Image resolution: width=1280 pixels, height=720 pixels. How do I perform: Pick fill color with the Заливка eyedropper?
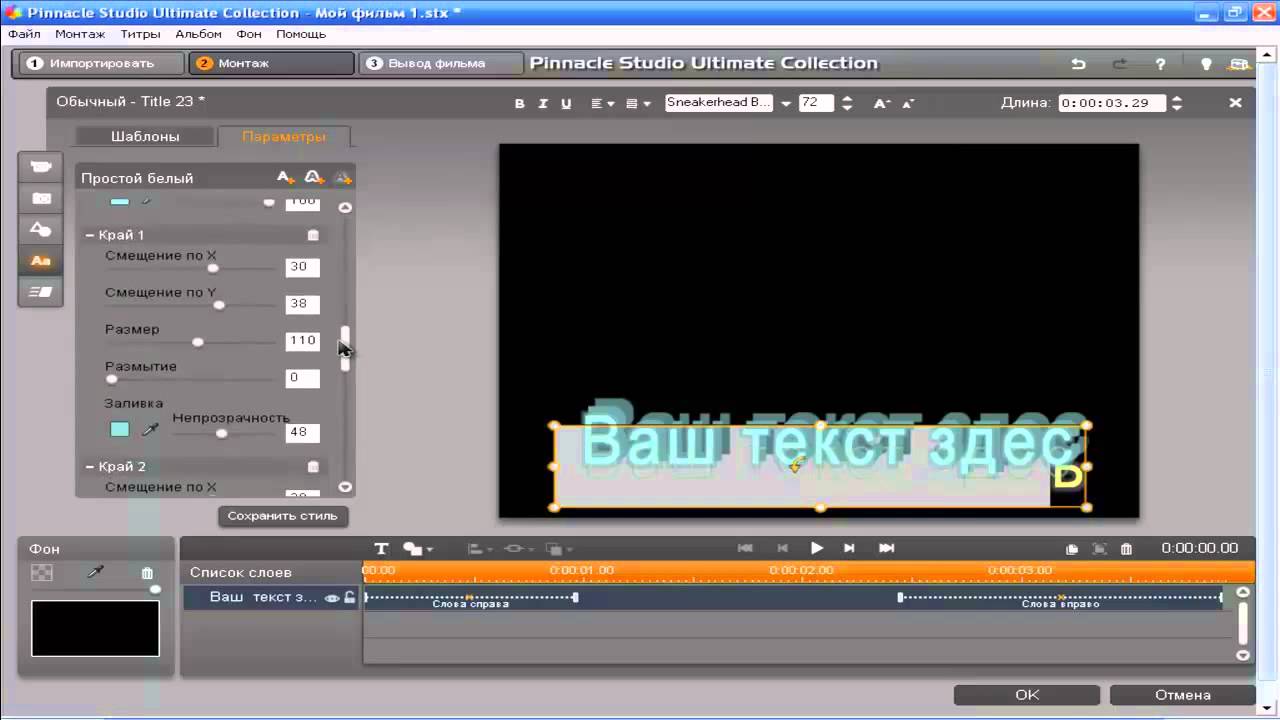[x=149, y=430]
